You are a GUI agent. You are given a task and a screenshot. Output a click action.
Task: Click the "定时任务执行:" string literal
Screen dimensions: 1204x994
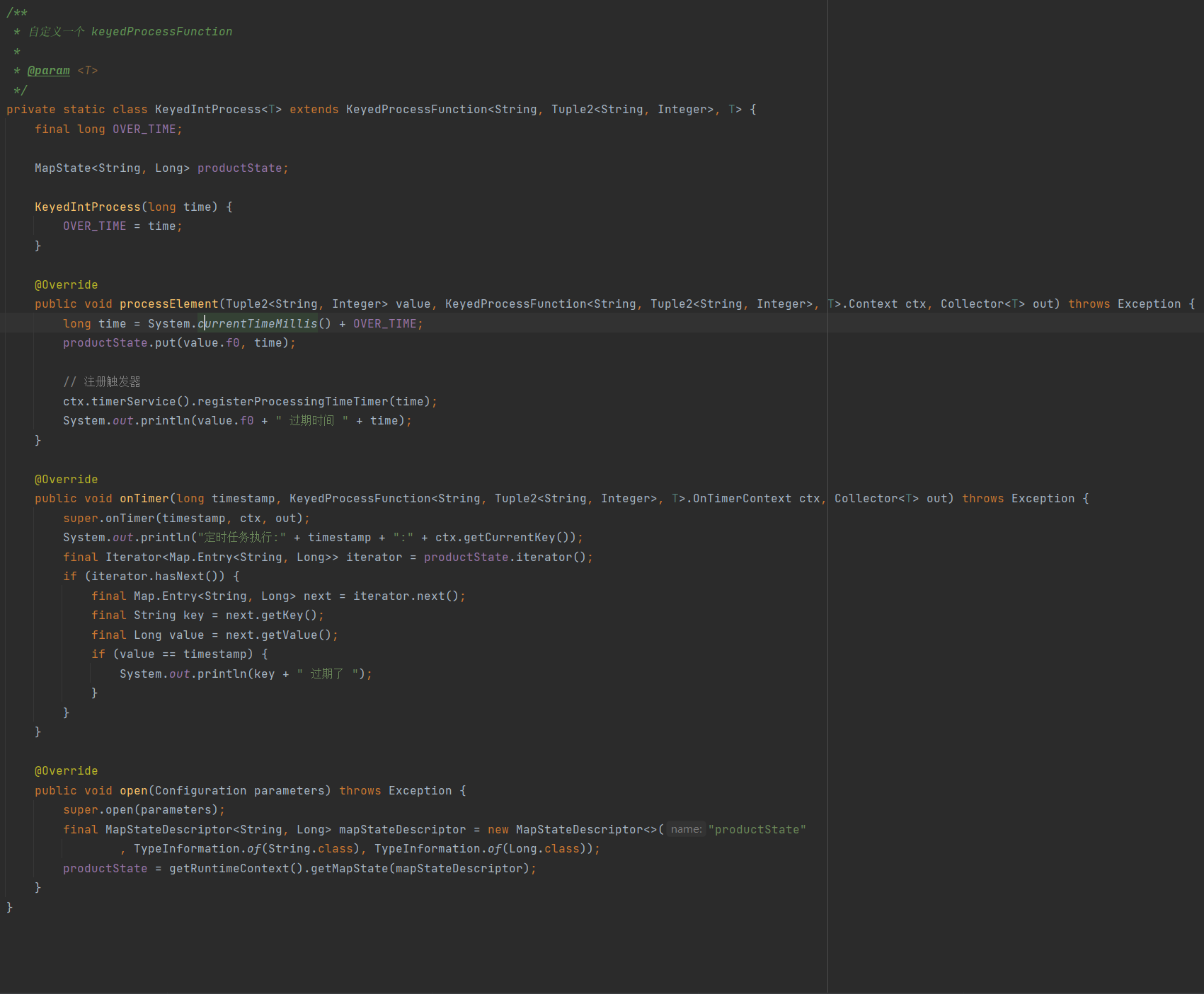[x=241, y=538]
